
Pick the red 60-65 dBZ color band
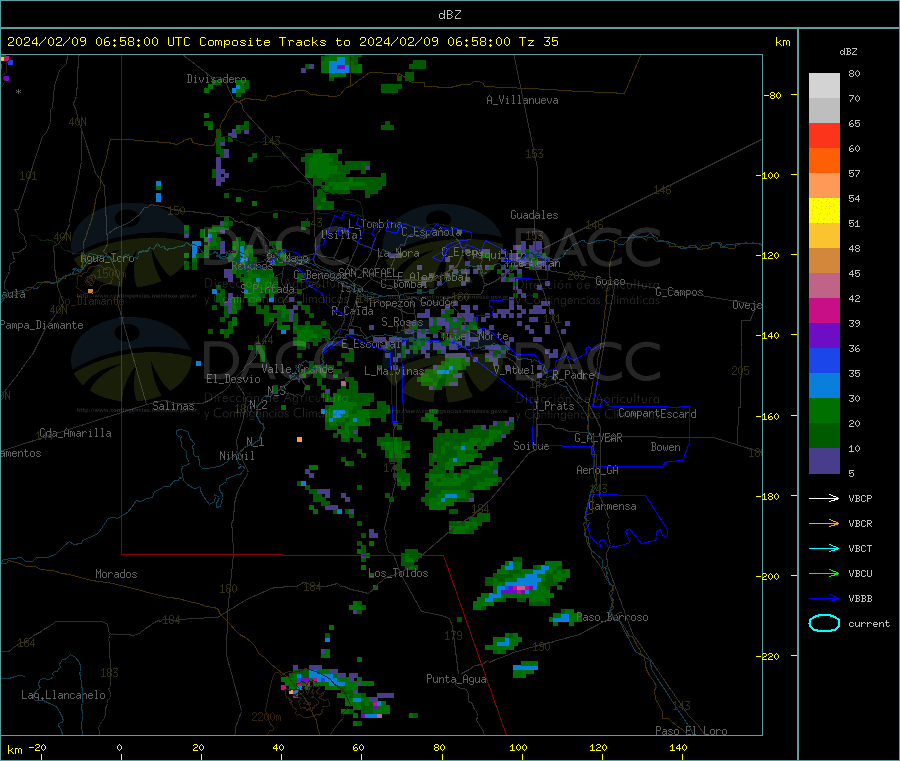tap(824, 135)
